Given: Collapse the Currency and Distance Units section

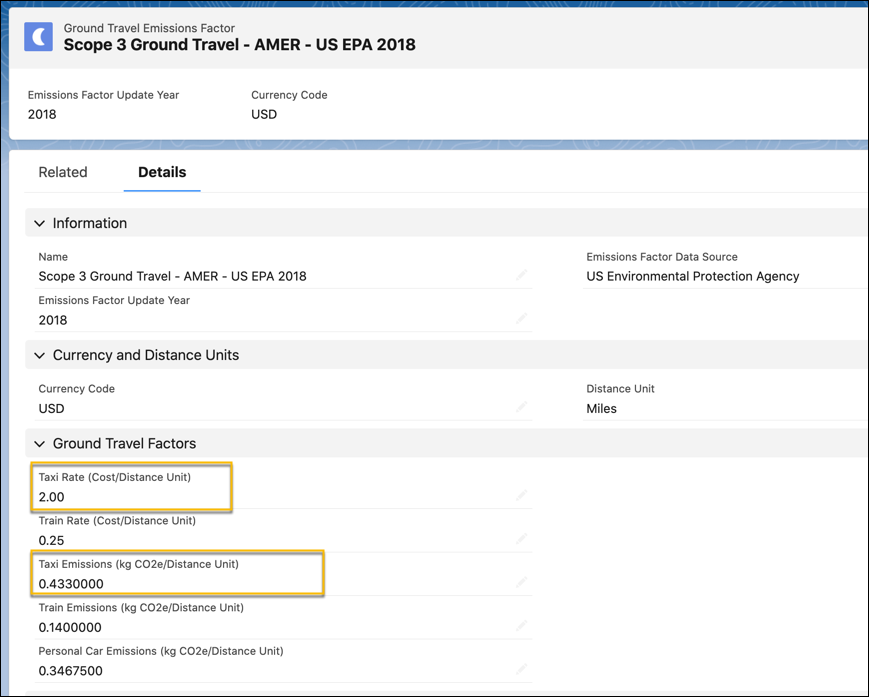Looking at the screenshot, I should pos(39,355).
